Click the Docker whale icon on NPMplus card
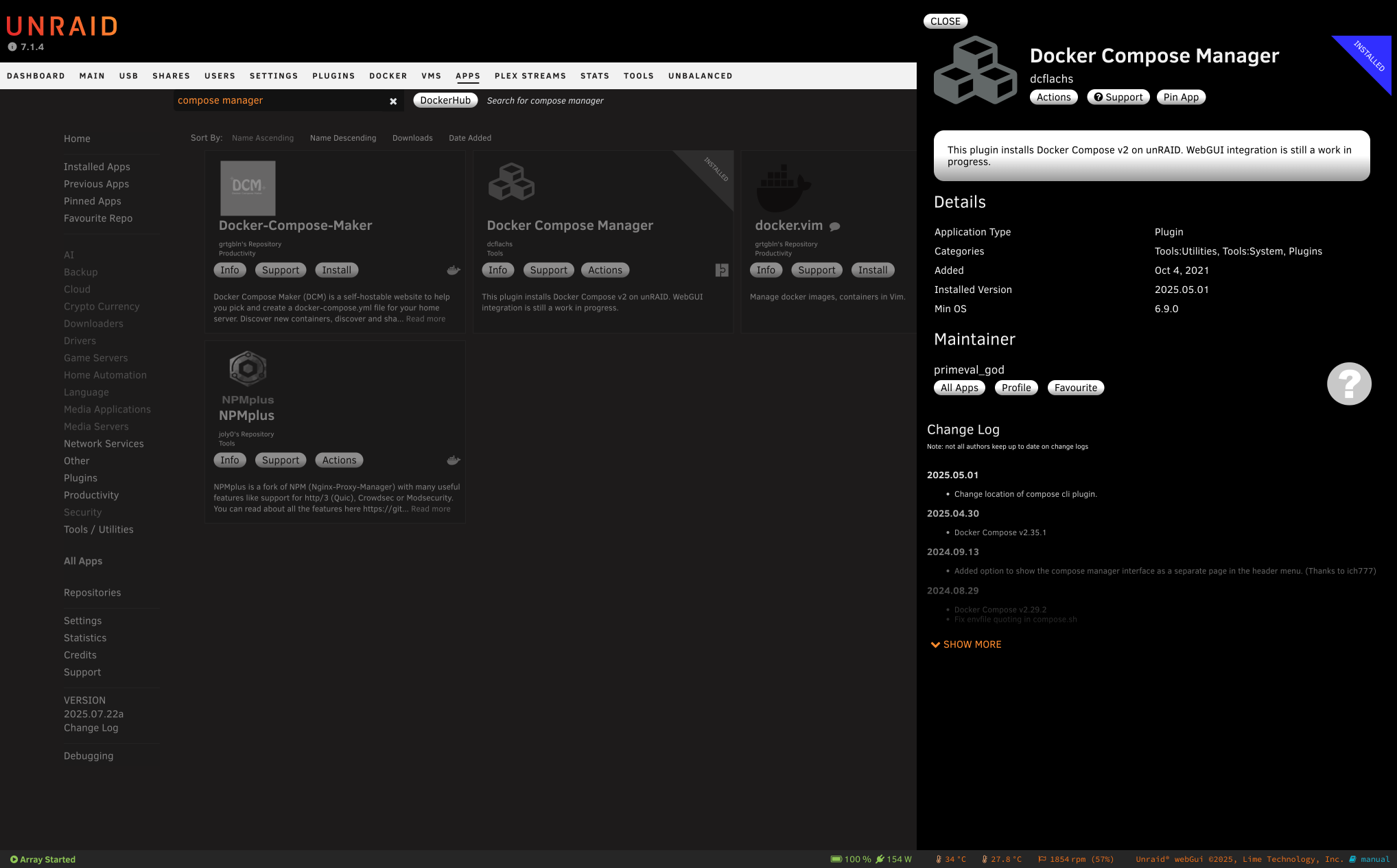 453,460
